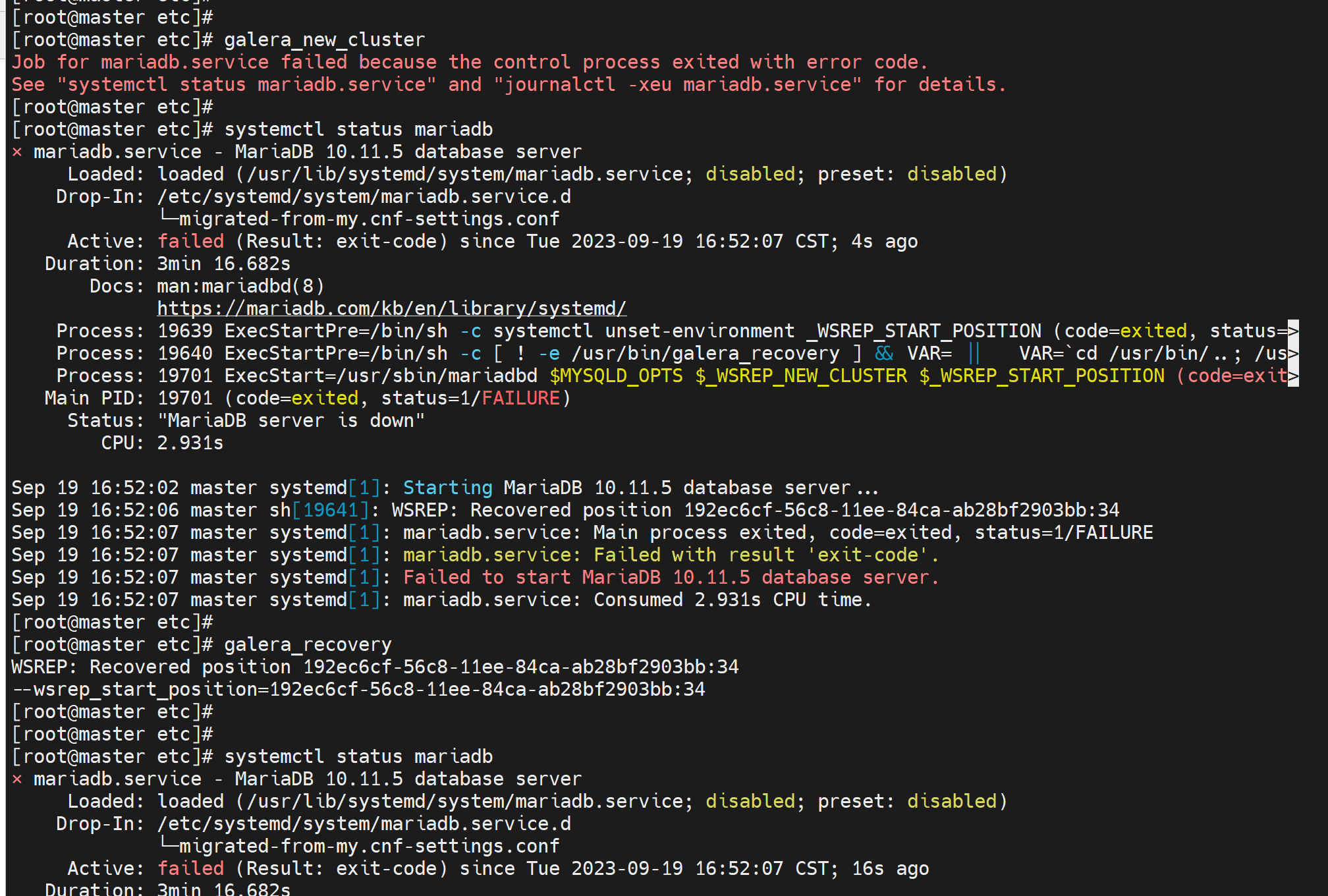The image size is (1328, 896).
Task: Click the red FAILURE text on the Main PID line
Action: pos(520,398)
